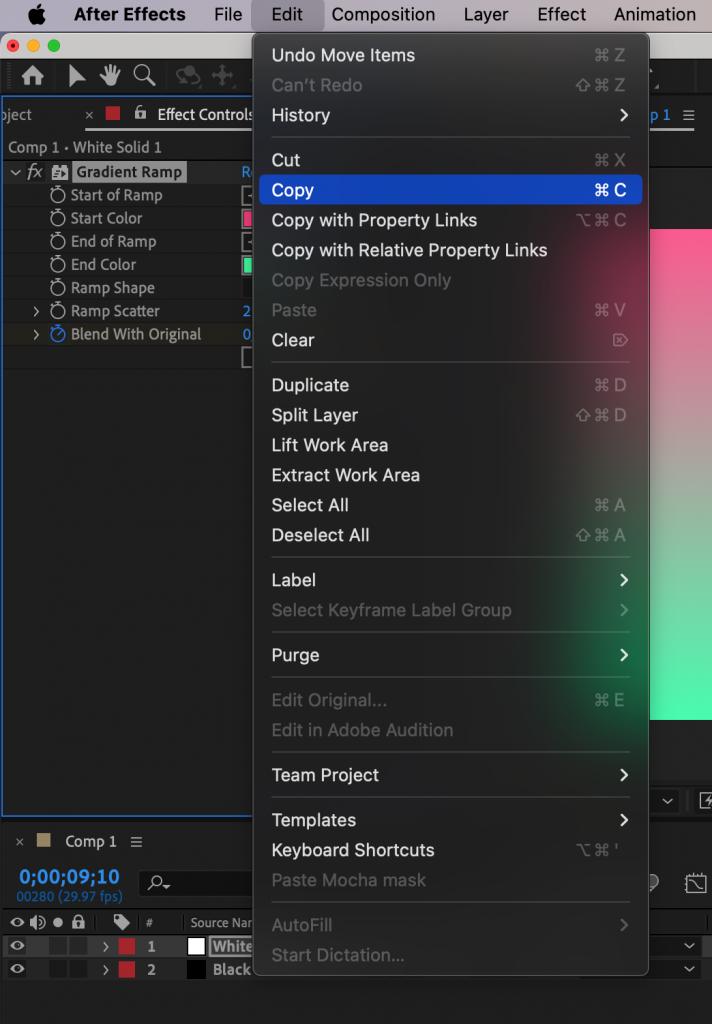Image resolution: width=712 pixels, height=1024 pixels.
Task: Click the Blend With Original stopwatch
Action: coord(57,334)
